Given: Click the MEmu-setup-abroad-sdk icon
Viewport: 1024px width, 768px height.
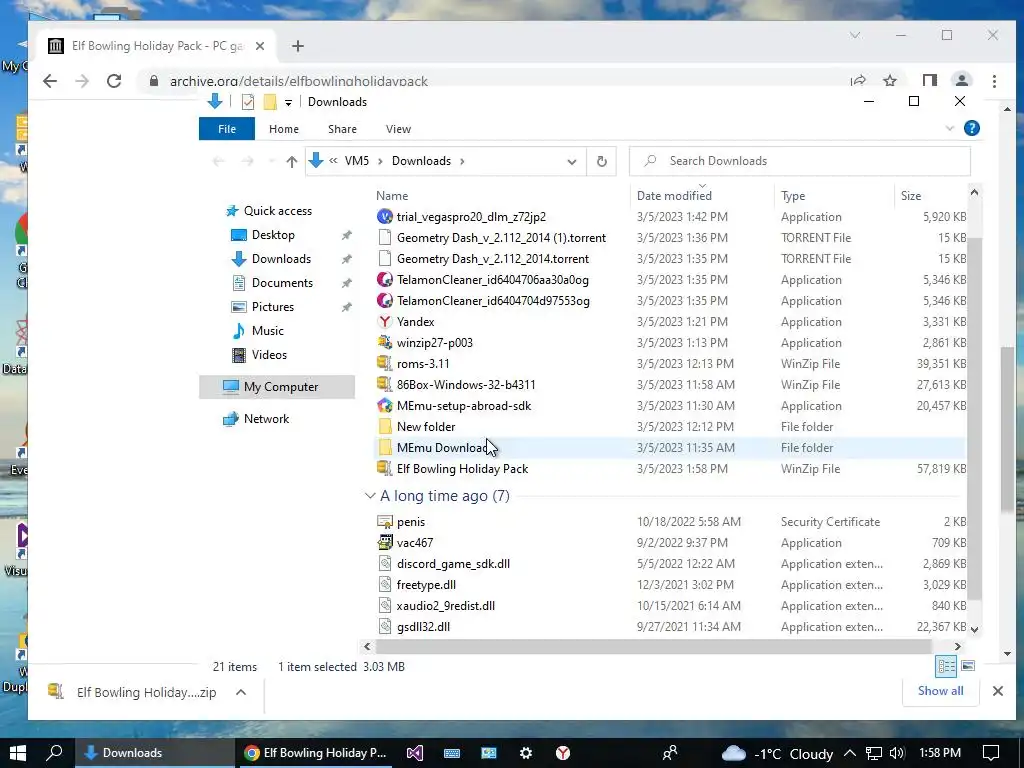Looking at the screenshot, I should (385, 406).
